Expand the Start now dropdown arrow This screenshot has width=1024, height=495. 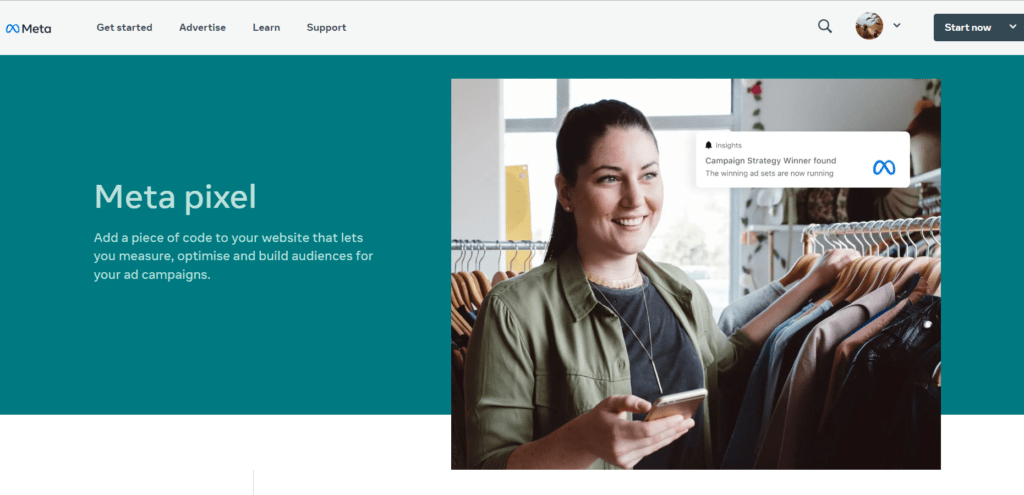point(1013,27)
